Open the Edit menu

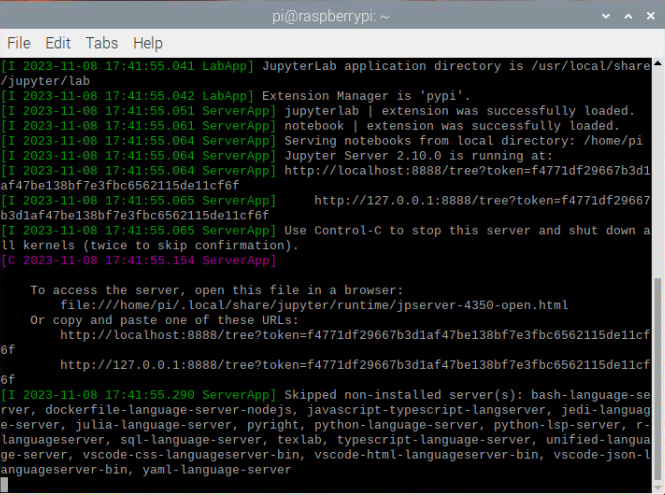[58, 43]
